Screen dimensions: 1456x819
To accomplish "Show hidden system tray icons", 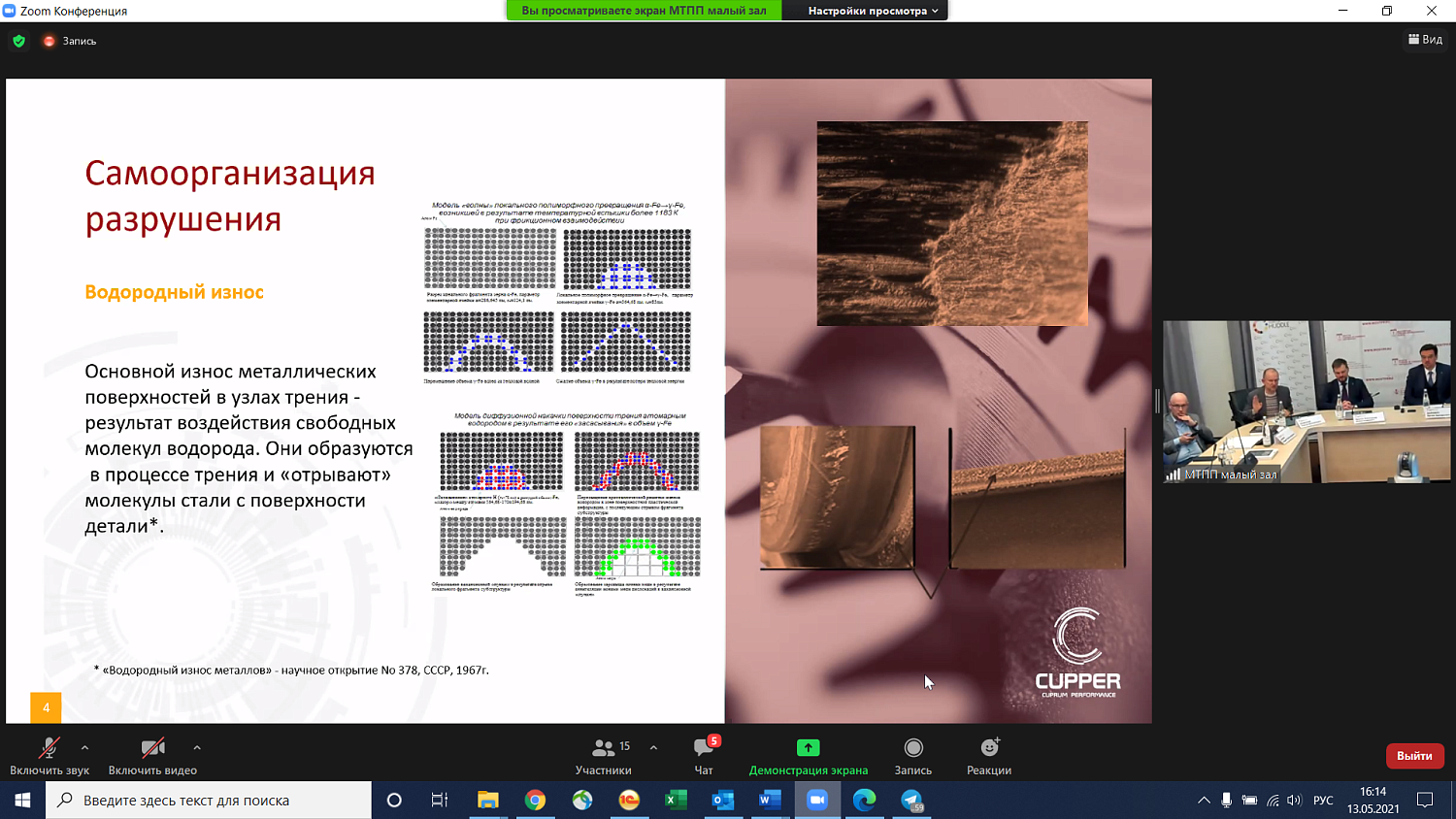I will click(1204, 800).
